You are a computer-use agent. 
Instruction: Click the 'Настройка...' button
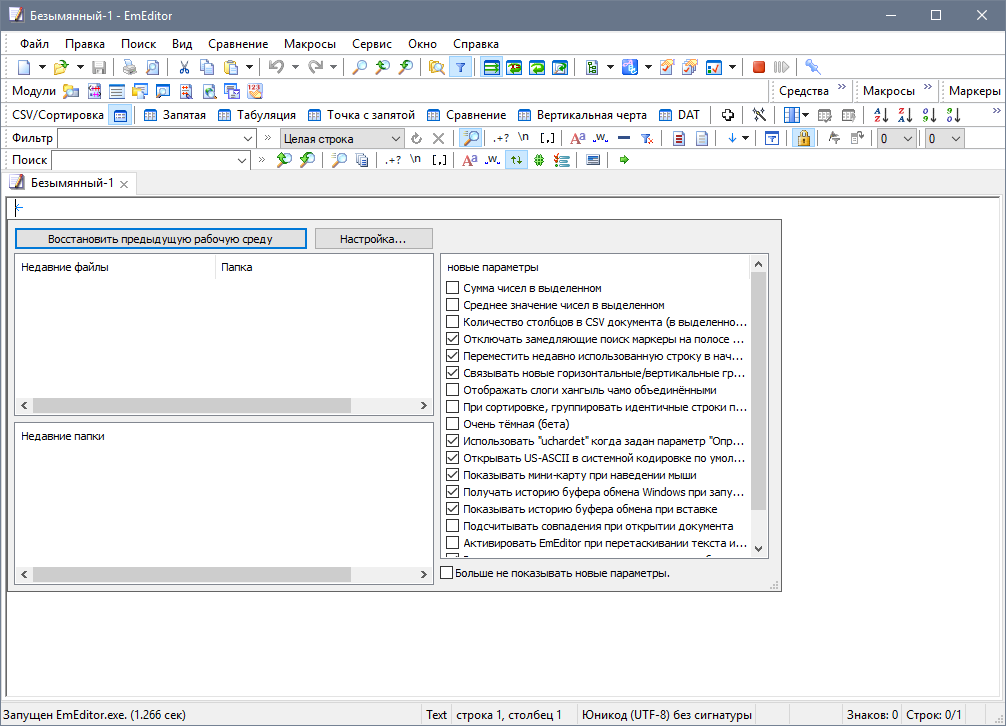click(x=373, y=239)
